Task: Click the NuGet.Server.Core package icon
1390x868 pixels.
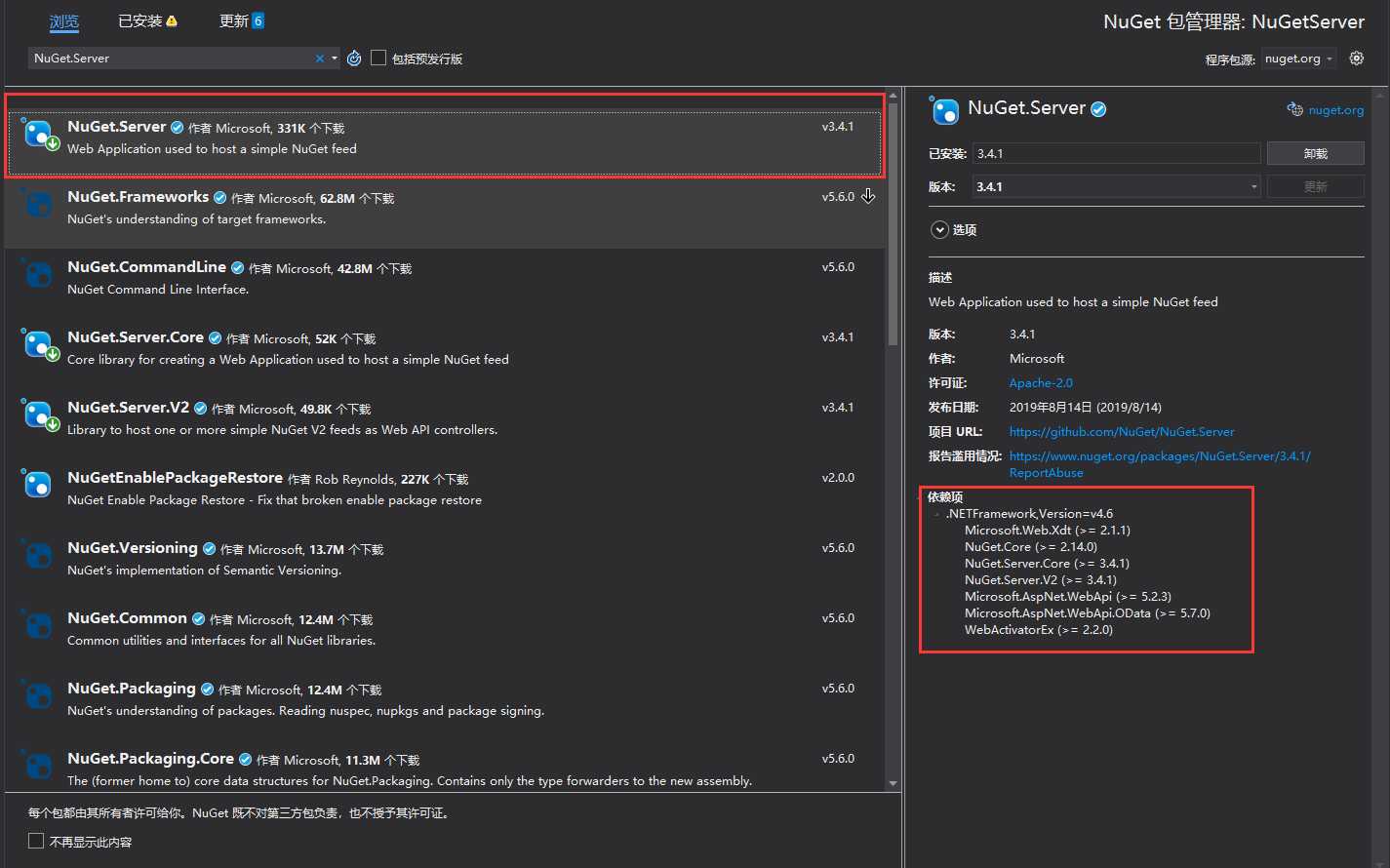Action: click(40, 345)
